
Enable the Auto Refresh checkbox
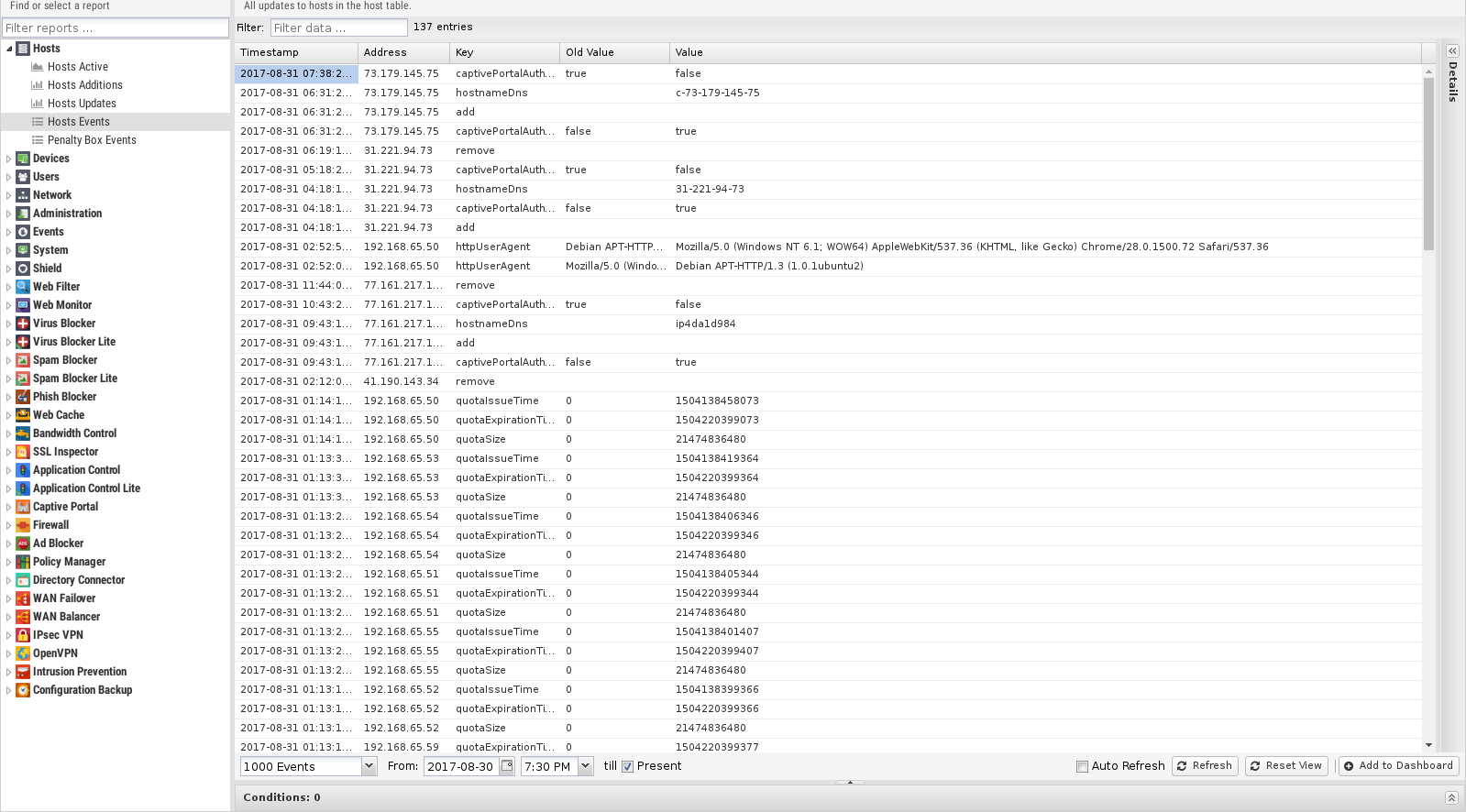click(x=1082, y=766)
